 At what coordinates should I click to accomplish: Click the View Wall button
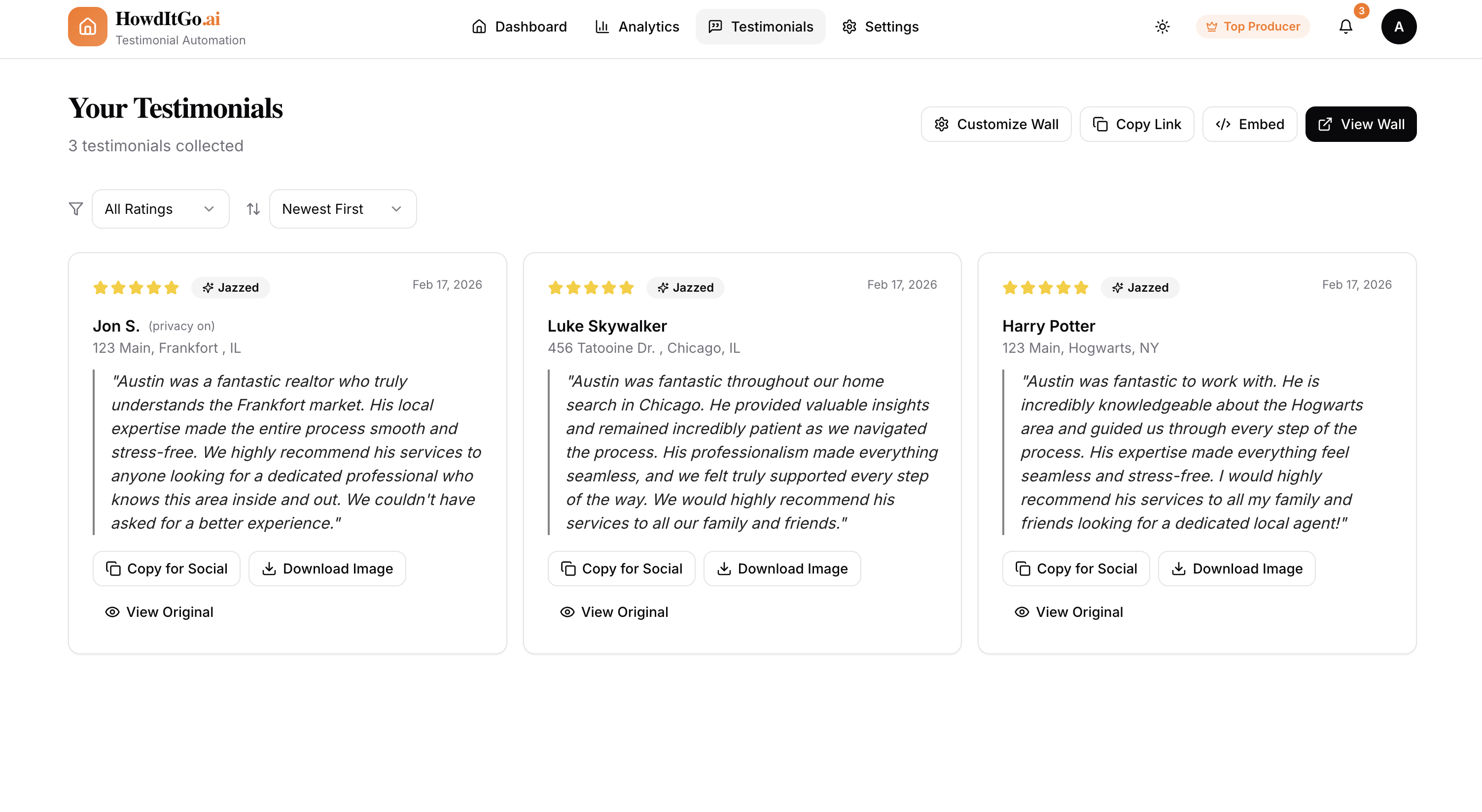(1361, 124)
